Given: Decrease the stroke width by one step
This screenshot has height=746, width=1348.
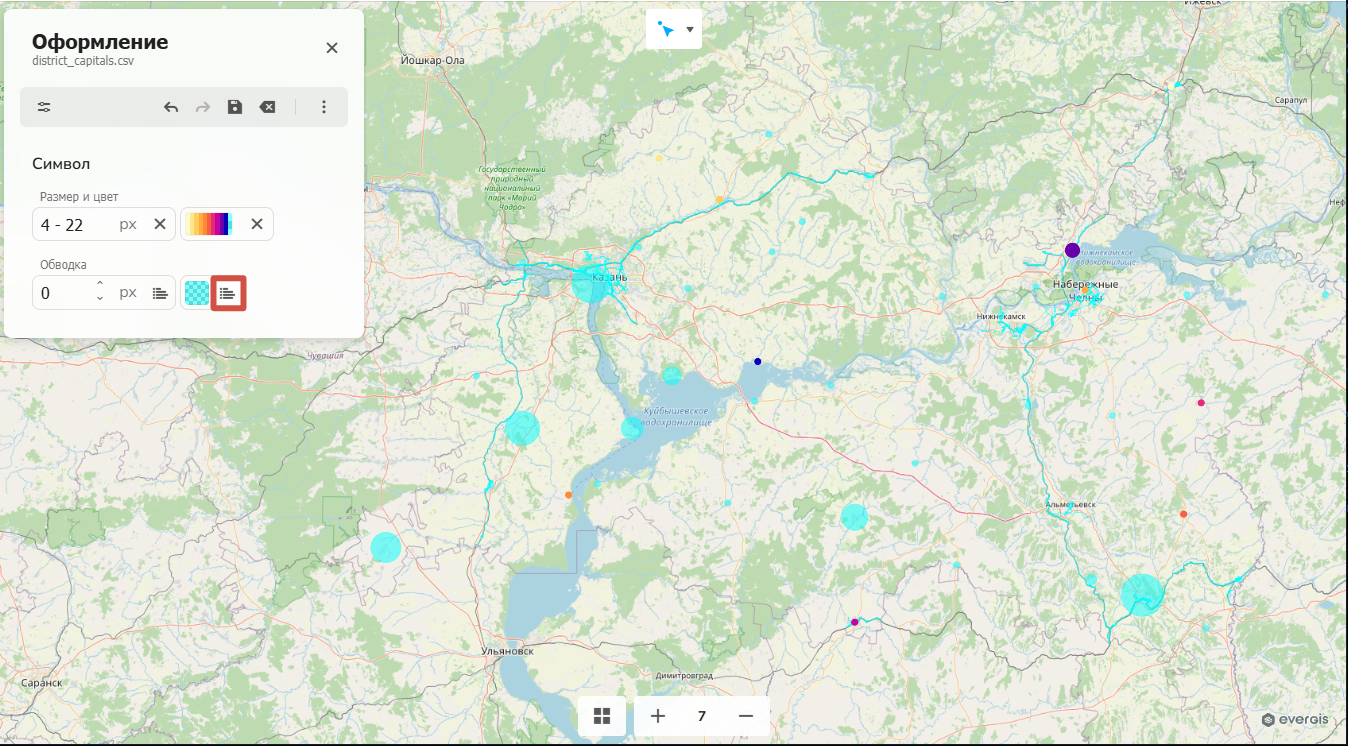Looking at the screenshot, I should click(100, 299).
